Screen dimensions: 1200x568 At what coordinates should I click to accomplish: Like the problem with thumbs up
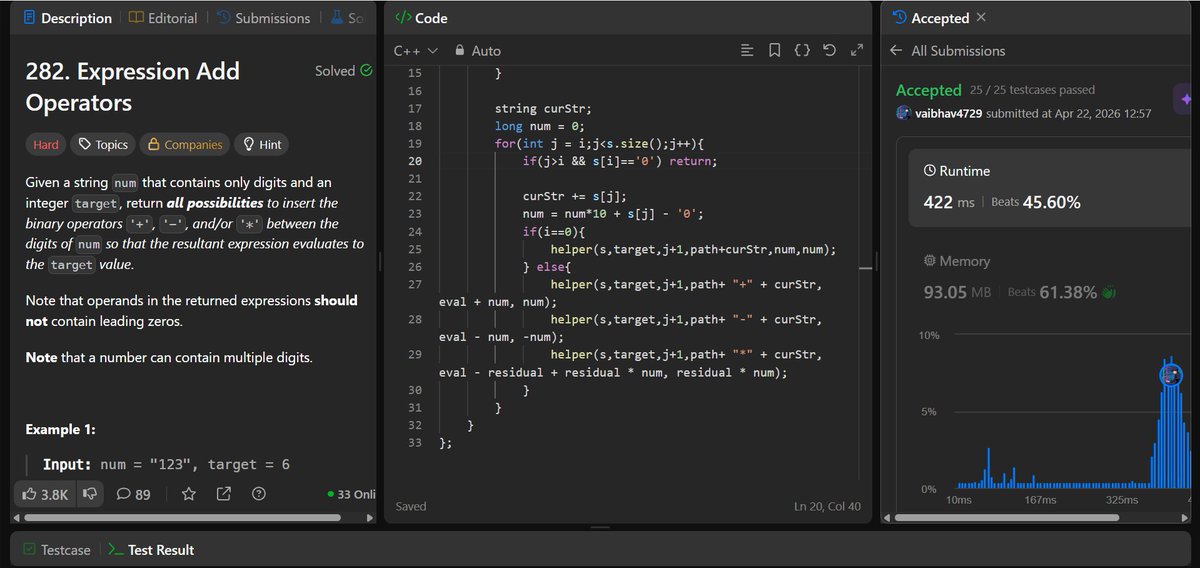[45, 494]
